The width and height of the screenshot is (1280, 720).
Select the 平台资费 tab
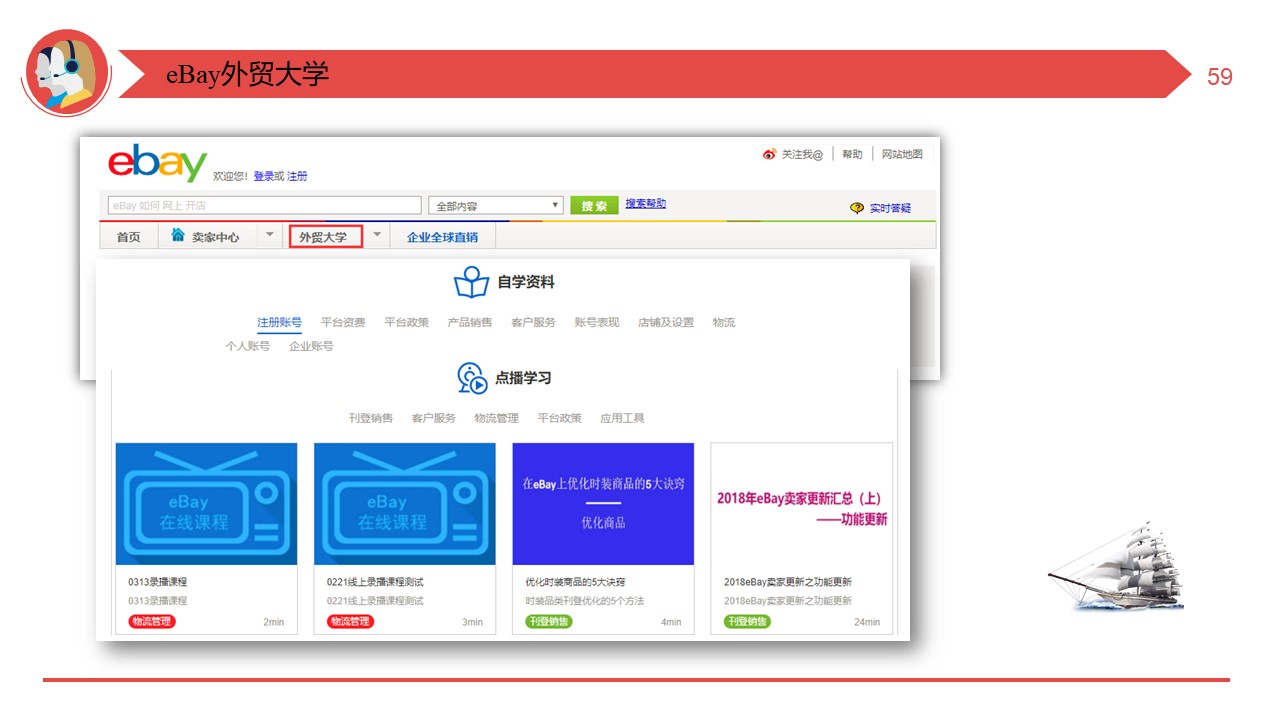[x=343, y=322]
